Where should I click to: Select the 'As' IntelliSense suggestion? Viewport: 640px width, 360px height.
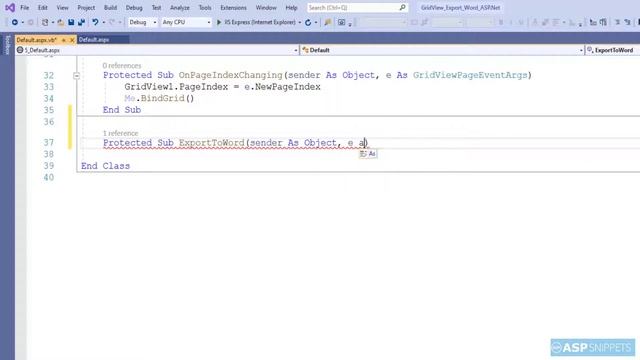click(x=368, y=154)
